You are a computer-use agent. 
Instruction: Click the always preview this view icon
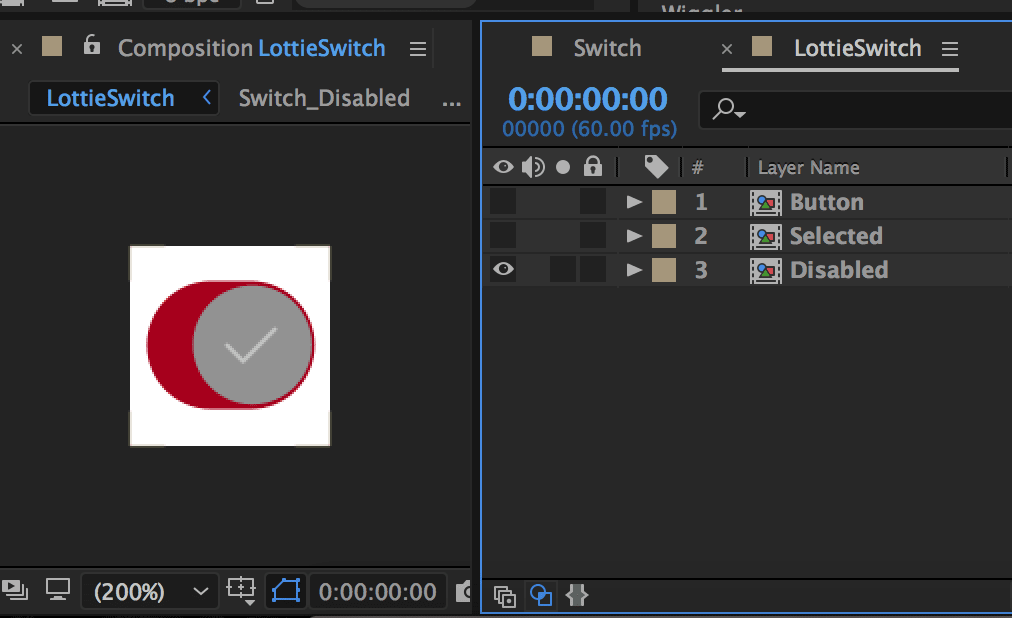click(x=15, y=590)
